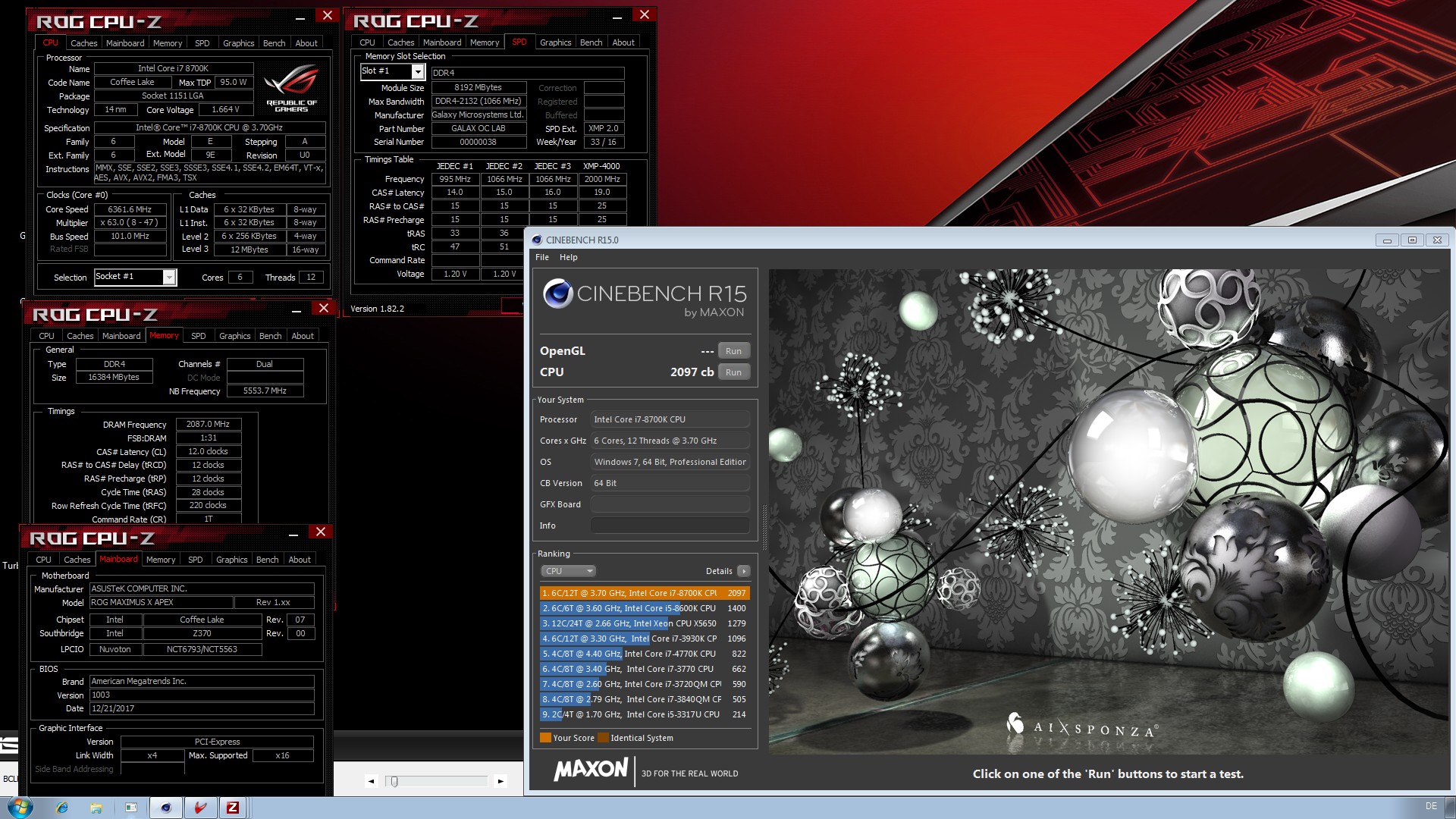1456x819 pixels.
Task: Select ranking row i7-3770 662
Action: tap(645, 669)
